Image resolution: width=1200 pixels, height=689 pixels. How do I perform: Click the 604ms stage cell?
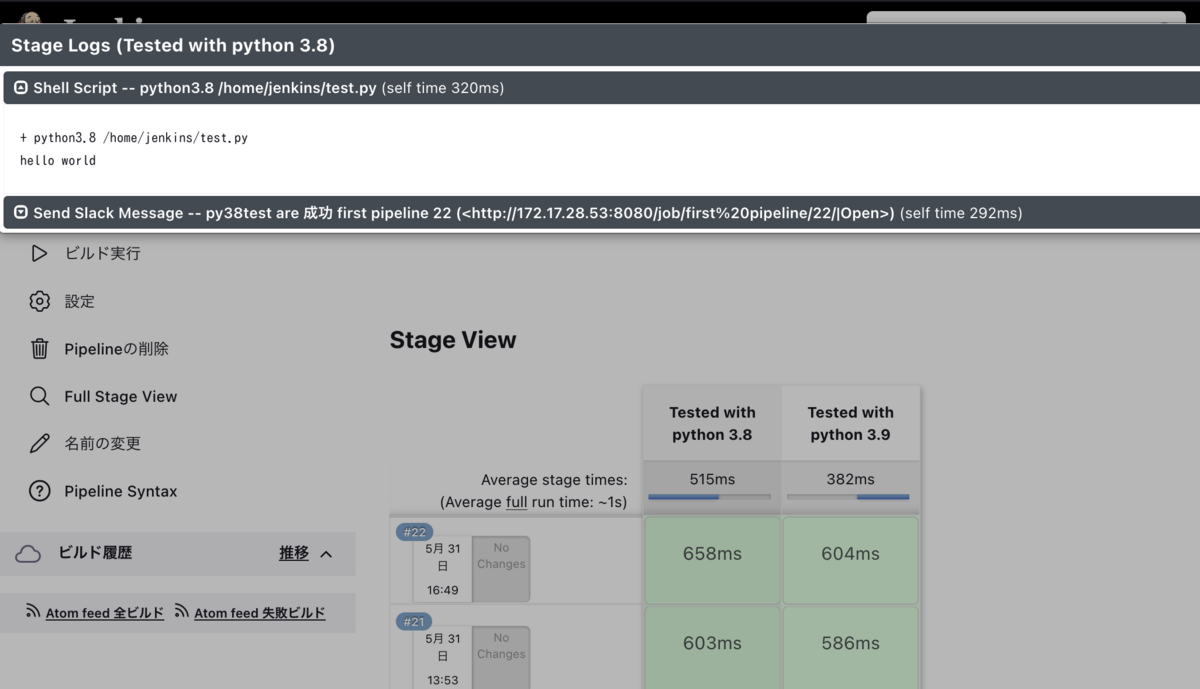[x=850, y=560]
